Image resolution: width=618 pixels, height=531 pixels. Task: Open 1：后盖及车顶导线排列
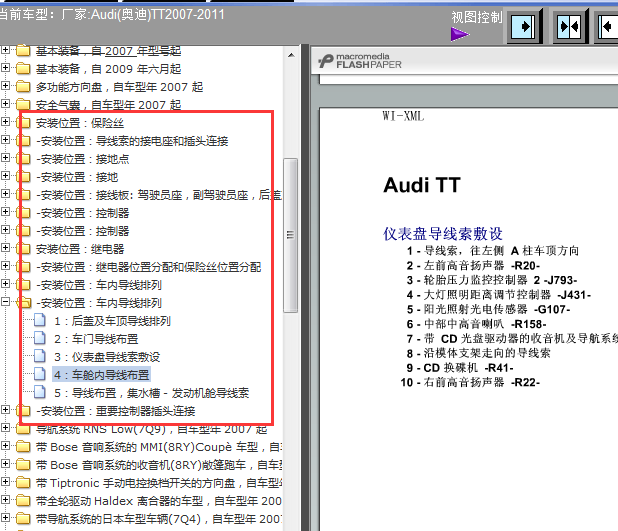point(112,321)
